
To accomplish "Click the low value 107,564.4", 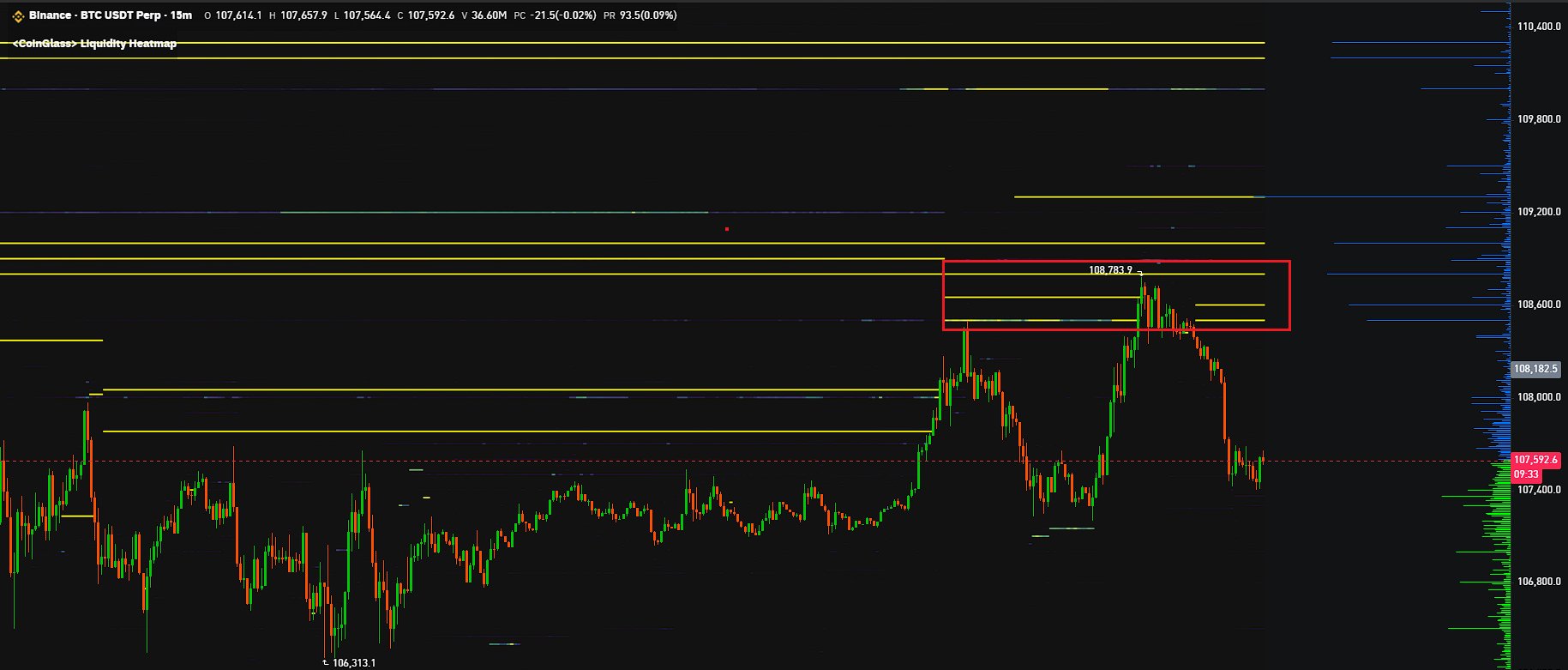I will (x=367, y=15).
